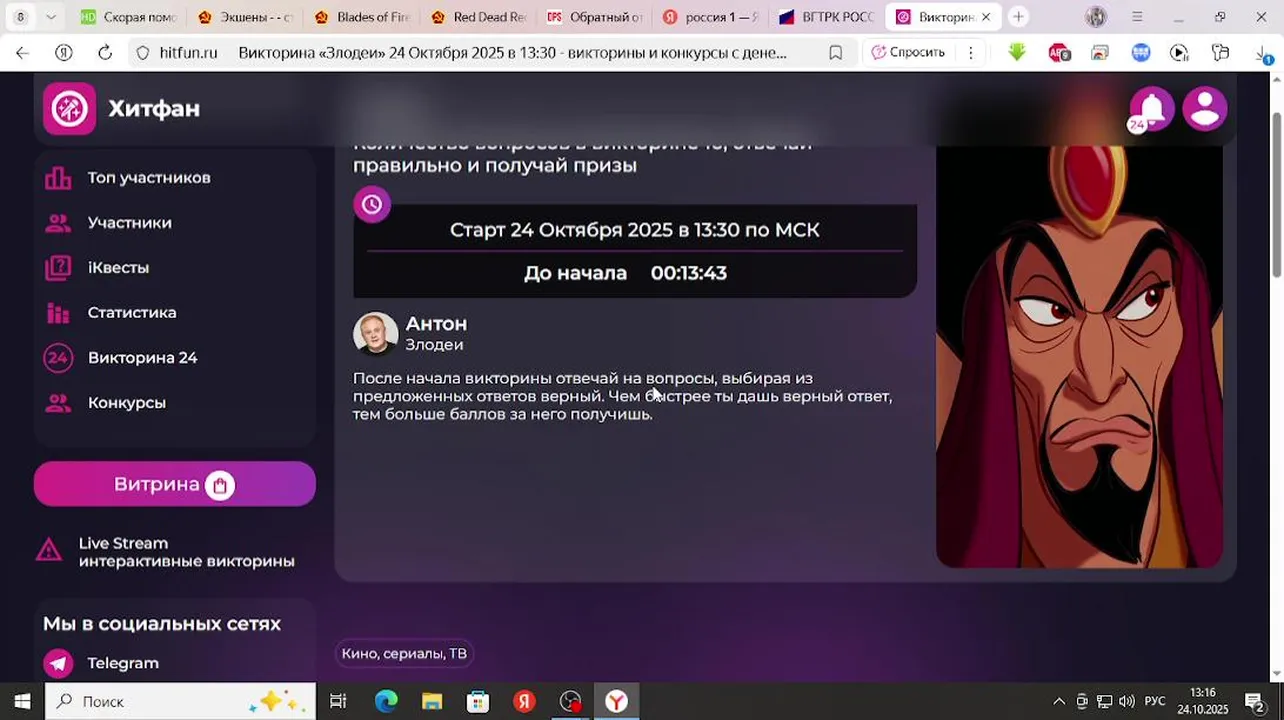Bookmark this page icon
This screenshot has height=720, width=1284.
(x=836, y=53)
